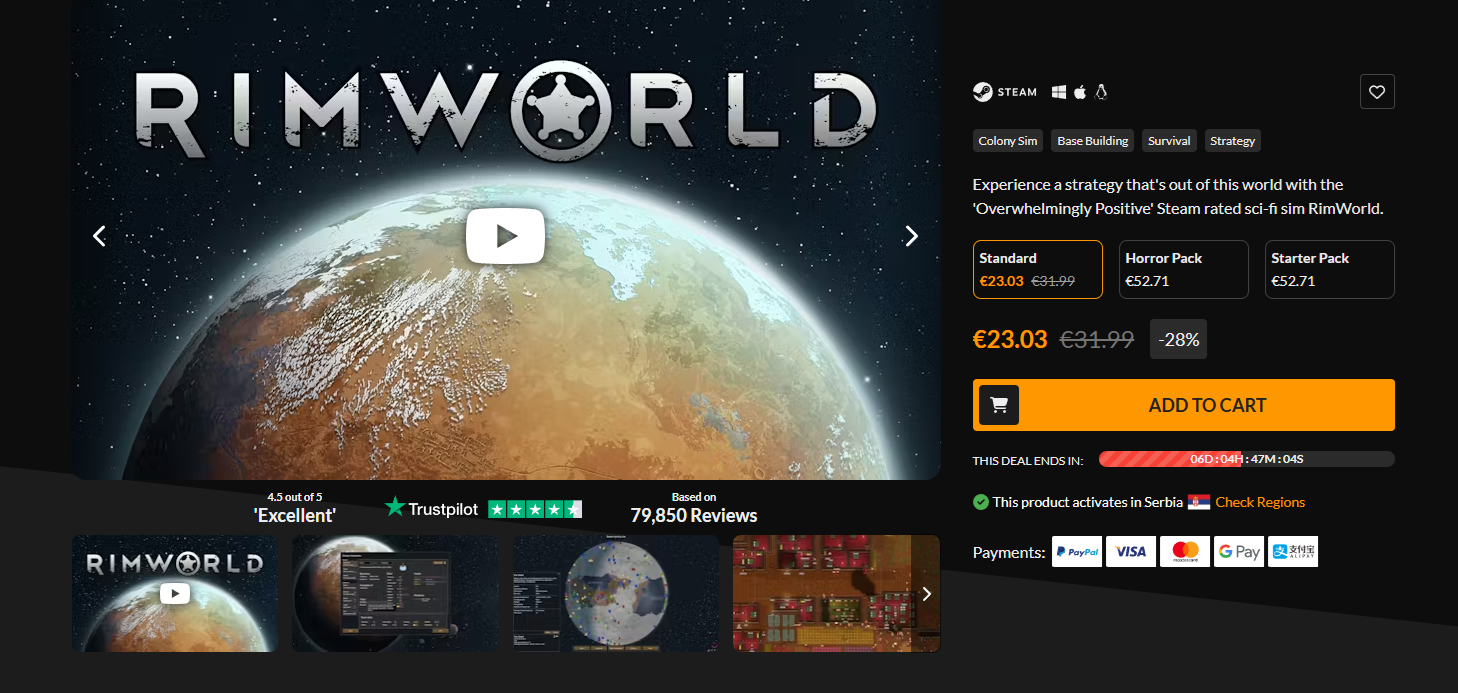
Task: Select the Starter Pack edition
Action: [1330, 269]
